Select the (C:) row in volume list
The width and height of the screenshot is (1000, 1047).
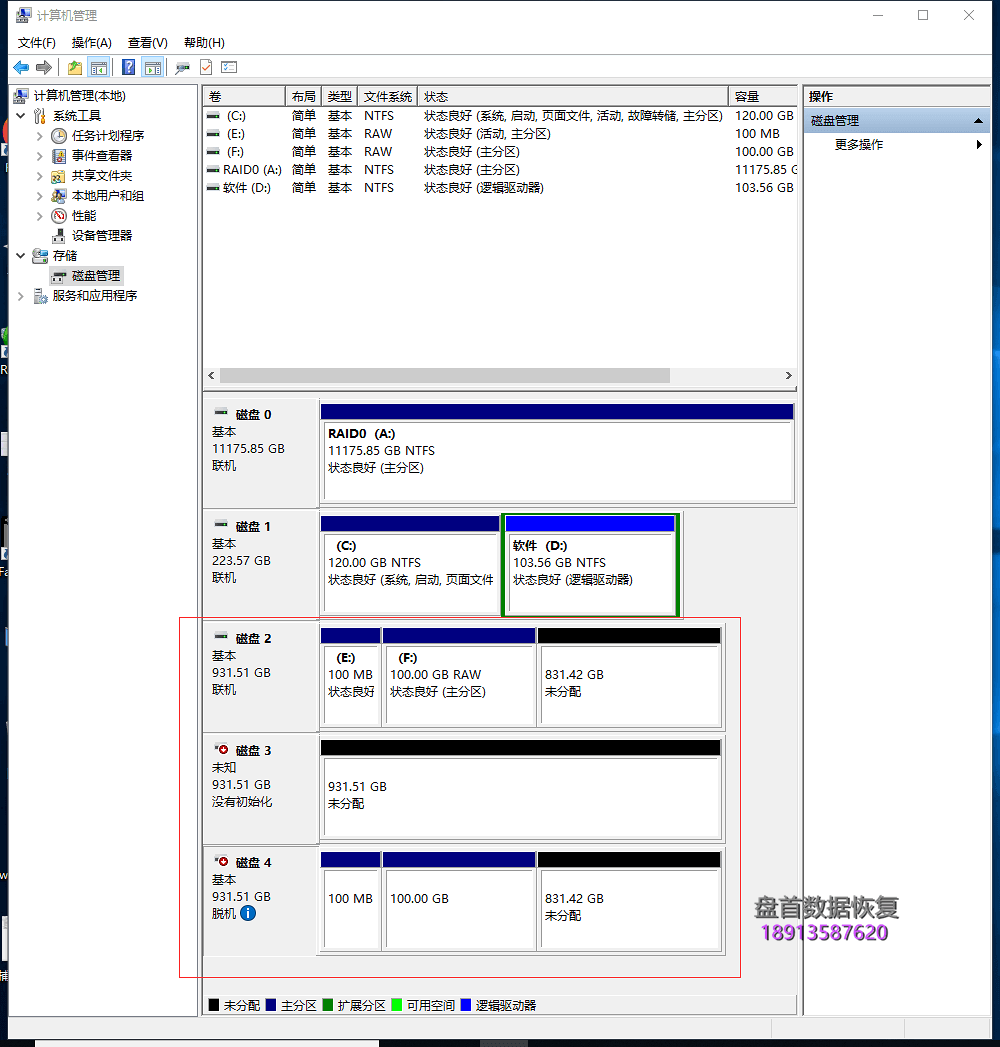[500, 116]
